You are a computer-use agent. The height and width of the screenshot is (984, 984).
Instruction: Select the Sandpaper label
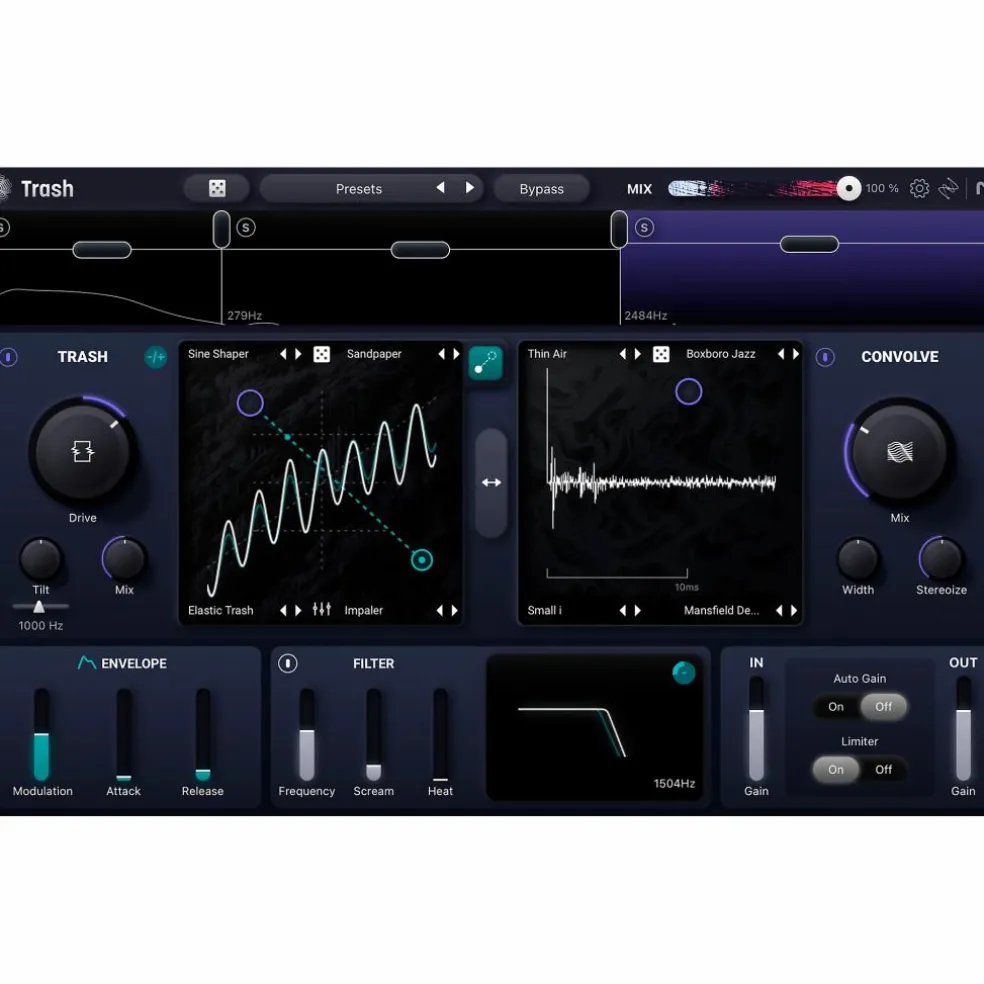click(x=374, y=354)
